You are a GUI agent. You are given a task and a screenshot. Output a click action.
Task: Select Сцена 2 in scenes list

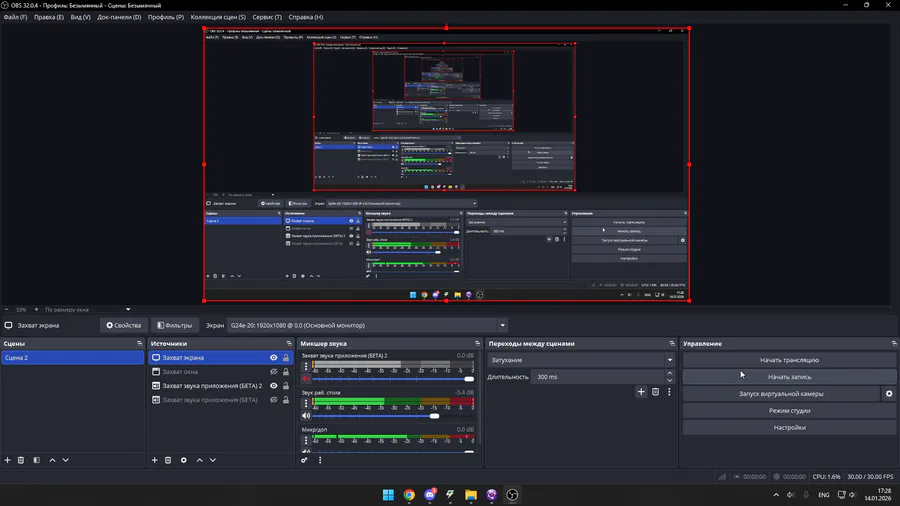pyautogui.click(x=72, y=357)
